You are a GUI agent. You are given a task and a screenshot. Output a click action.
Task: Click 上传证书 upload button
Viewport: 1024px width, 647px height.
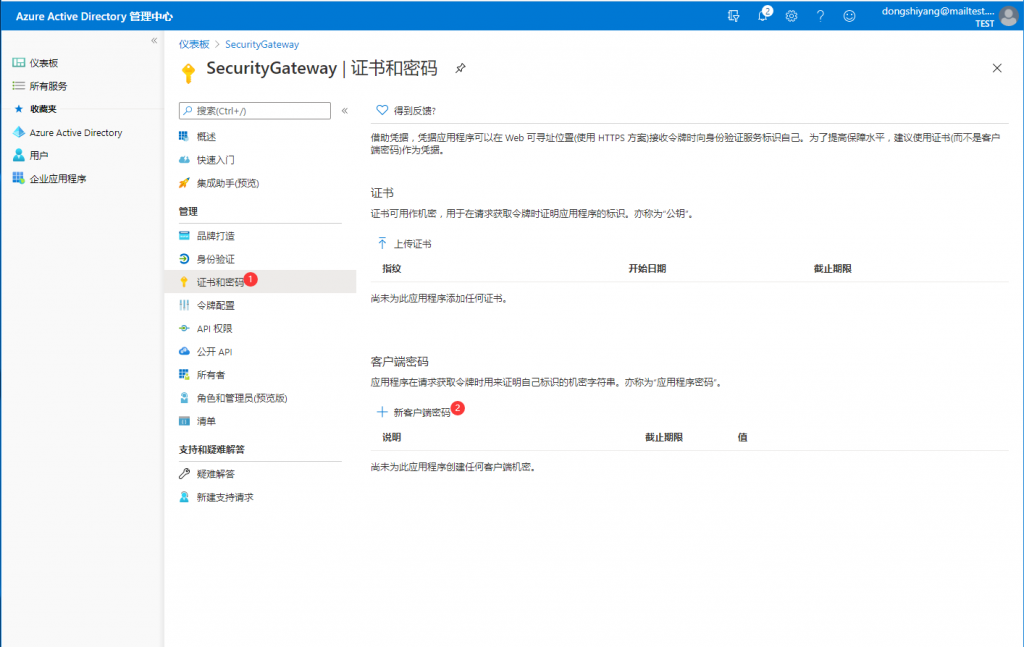pos(405,244)
